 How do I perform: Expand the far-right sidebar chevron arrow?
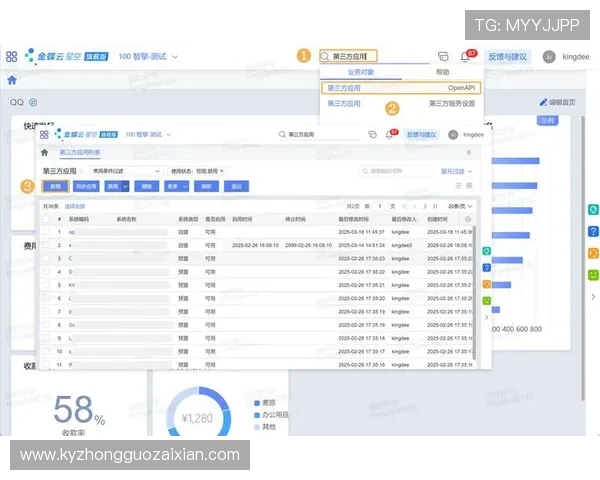(x=593, y=297)
